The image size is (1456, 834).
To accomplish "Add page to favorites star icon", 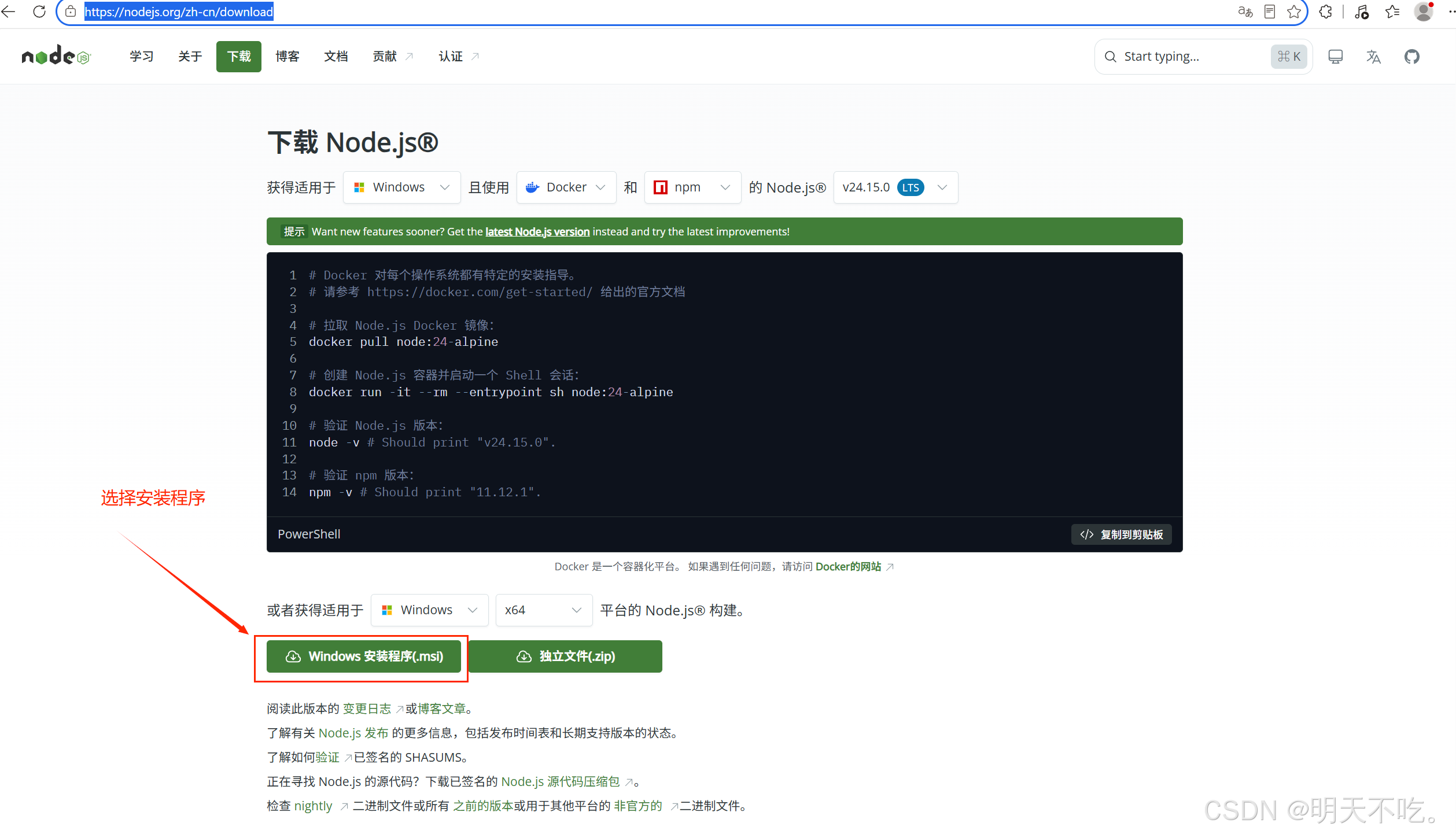I will (x=1294, y=12).
